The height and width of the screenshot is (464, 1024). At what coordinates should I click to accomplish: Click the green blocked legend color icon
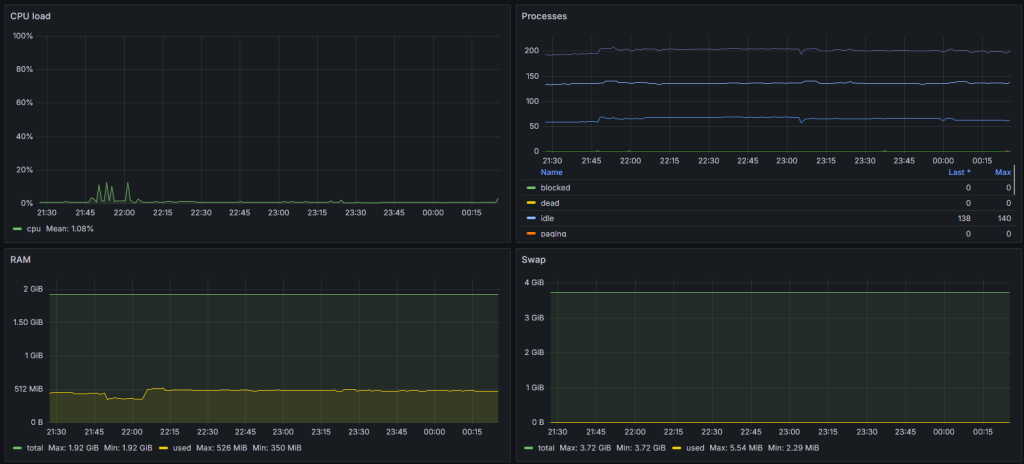tap(530, 188)
